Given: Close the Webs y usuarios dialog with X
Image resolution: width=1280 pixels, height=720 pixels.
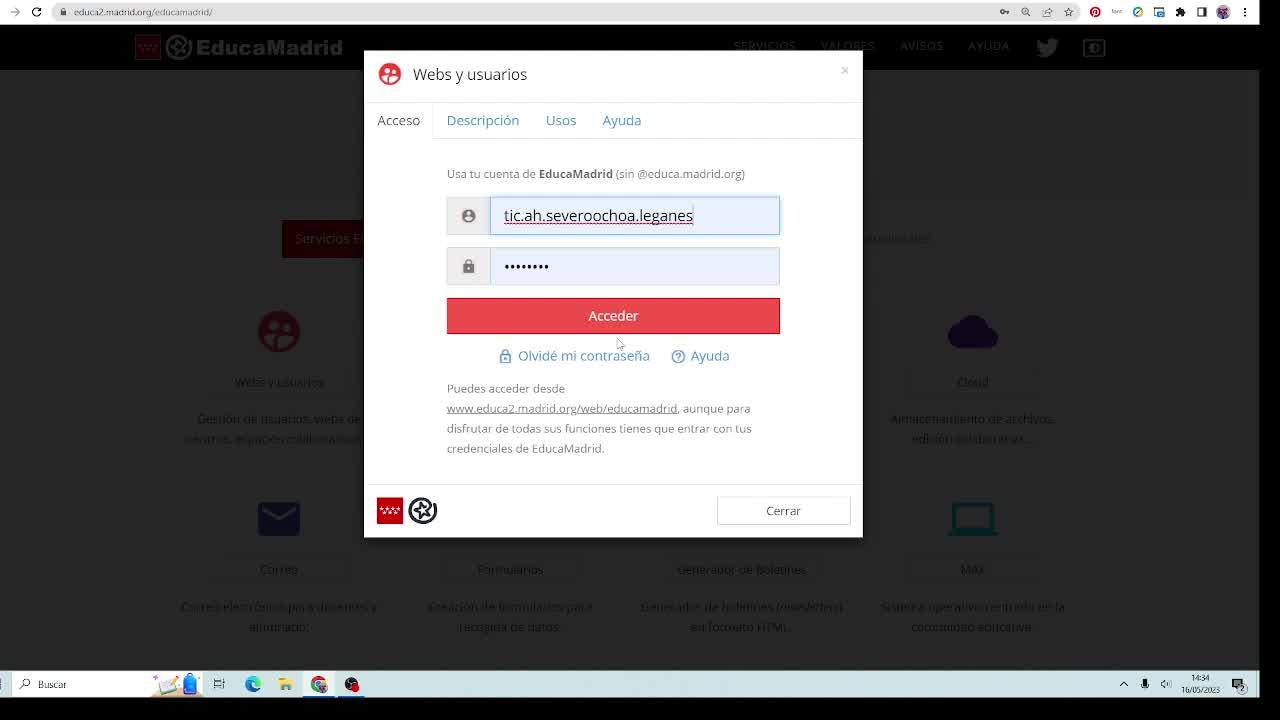Looking at the screenshot, I should (x=845, y=70).
